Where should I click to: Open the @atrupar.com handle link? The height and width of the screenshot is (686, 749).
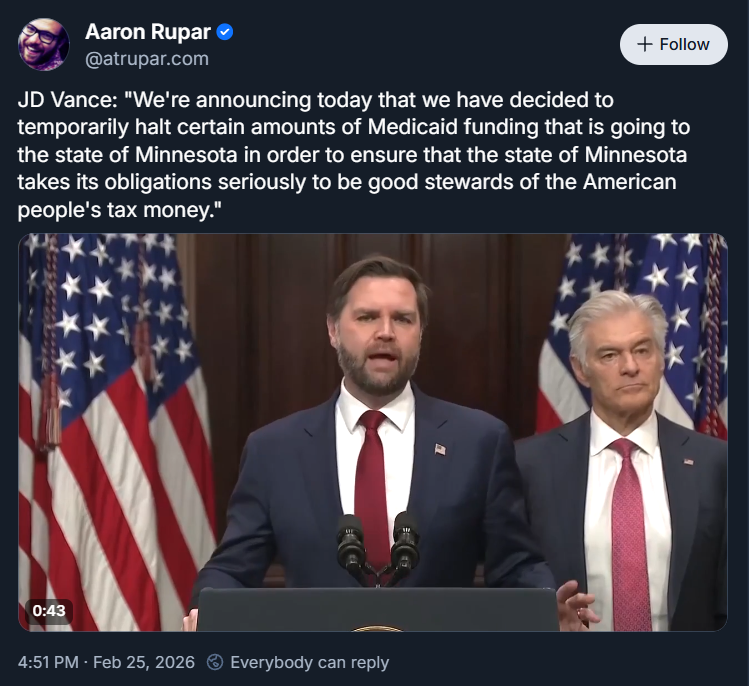tap(147, 59)
